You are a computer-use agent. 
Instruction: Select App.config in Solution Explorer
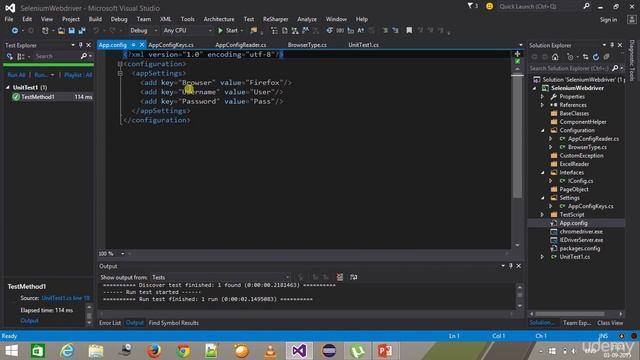click(573, 223)
